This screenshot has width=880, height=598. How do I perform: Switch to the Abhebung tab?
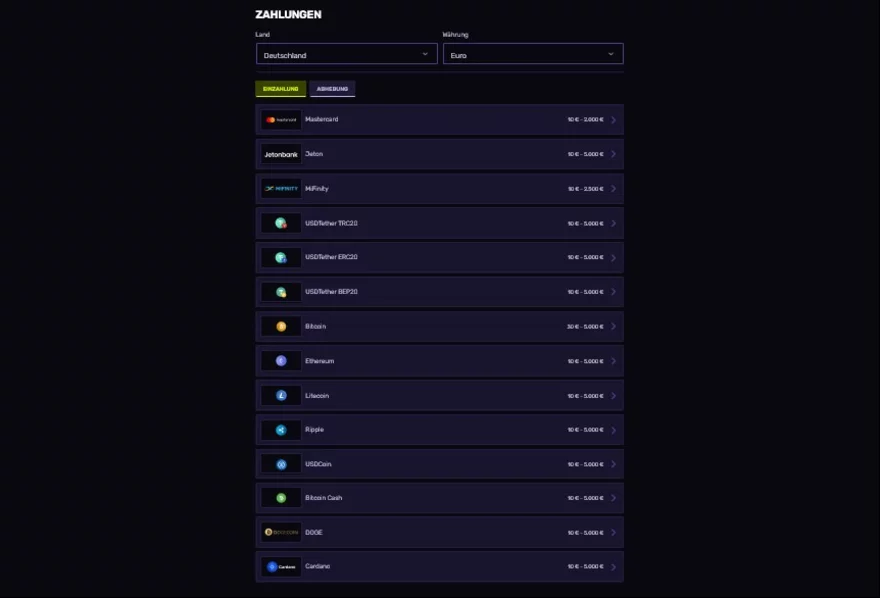[332, 89]
